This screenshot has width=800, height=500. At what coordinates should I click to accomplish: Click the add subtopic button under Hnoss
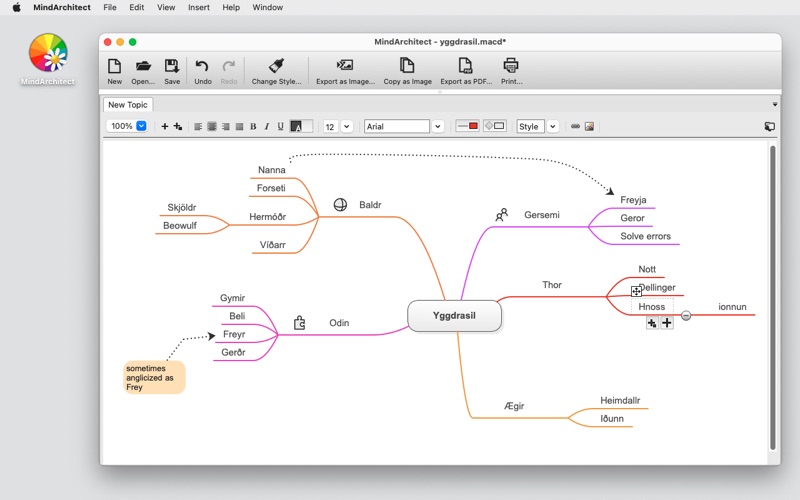point(652,323)
